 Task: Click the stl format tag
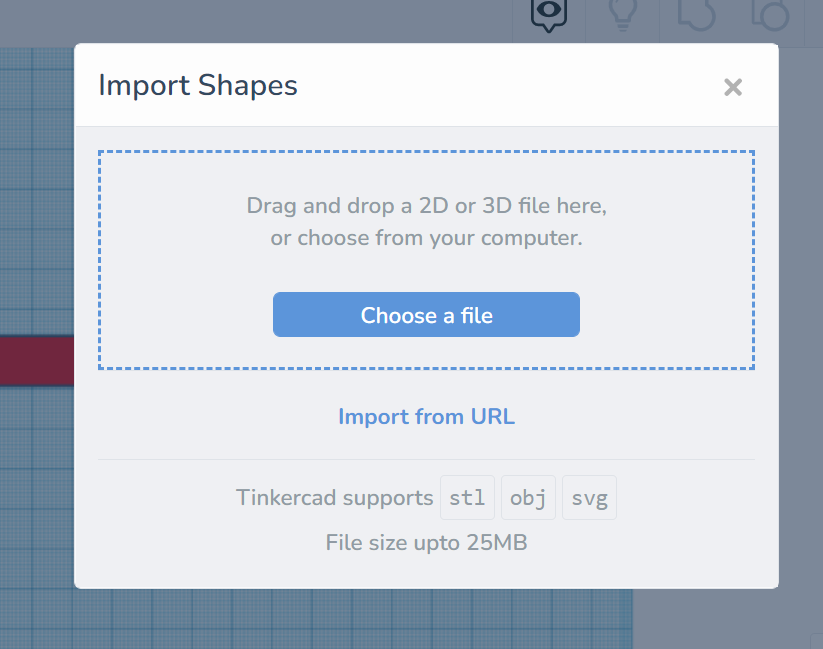[x=467, y=498]
